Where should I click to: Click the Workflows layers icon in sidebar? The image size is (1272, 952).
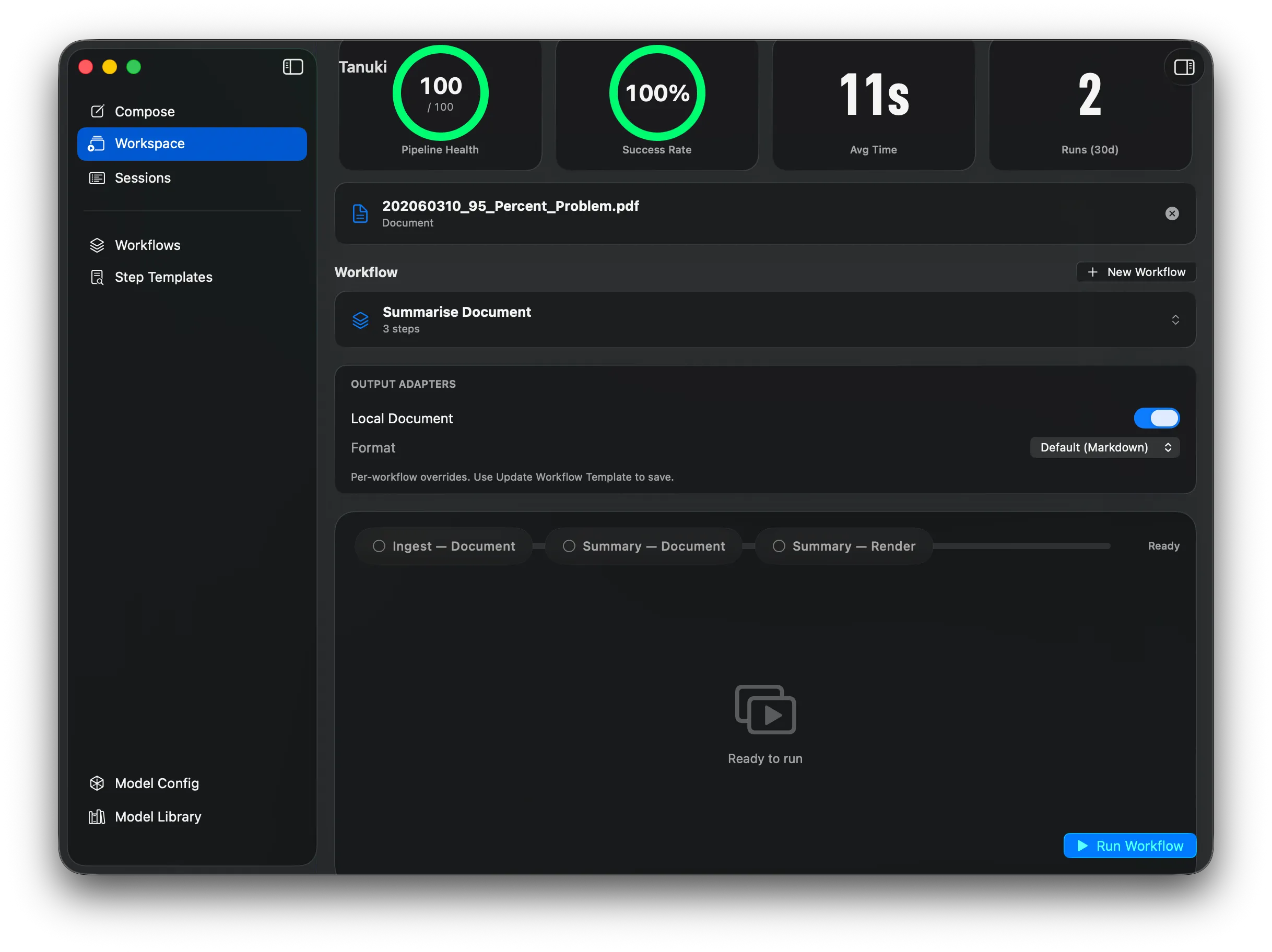coord(97,245)
